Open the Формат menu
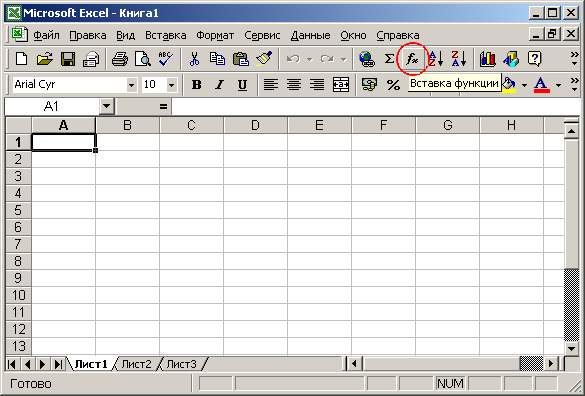 click(x=215, y=35)
